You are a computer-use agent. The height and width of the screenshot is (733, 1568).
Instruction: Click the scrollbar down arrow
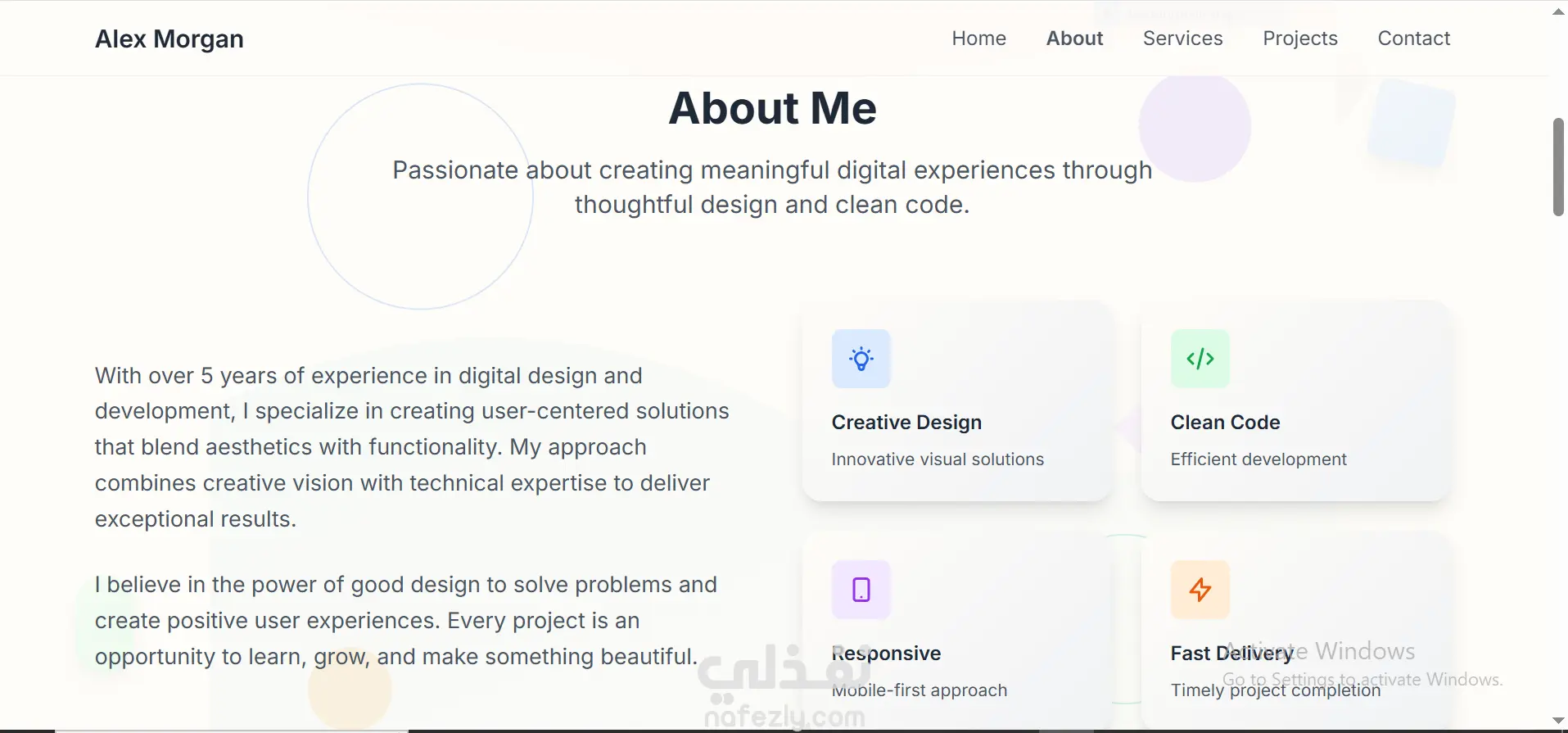pyautogui.click(x=1558, y=721)
